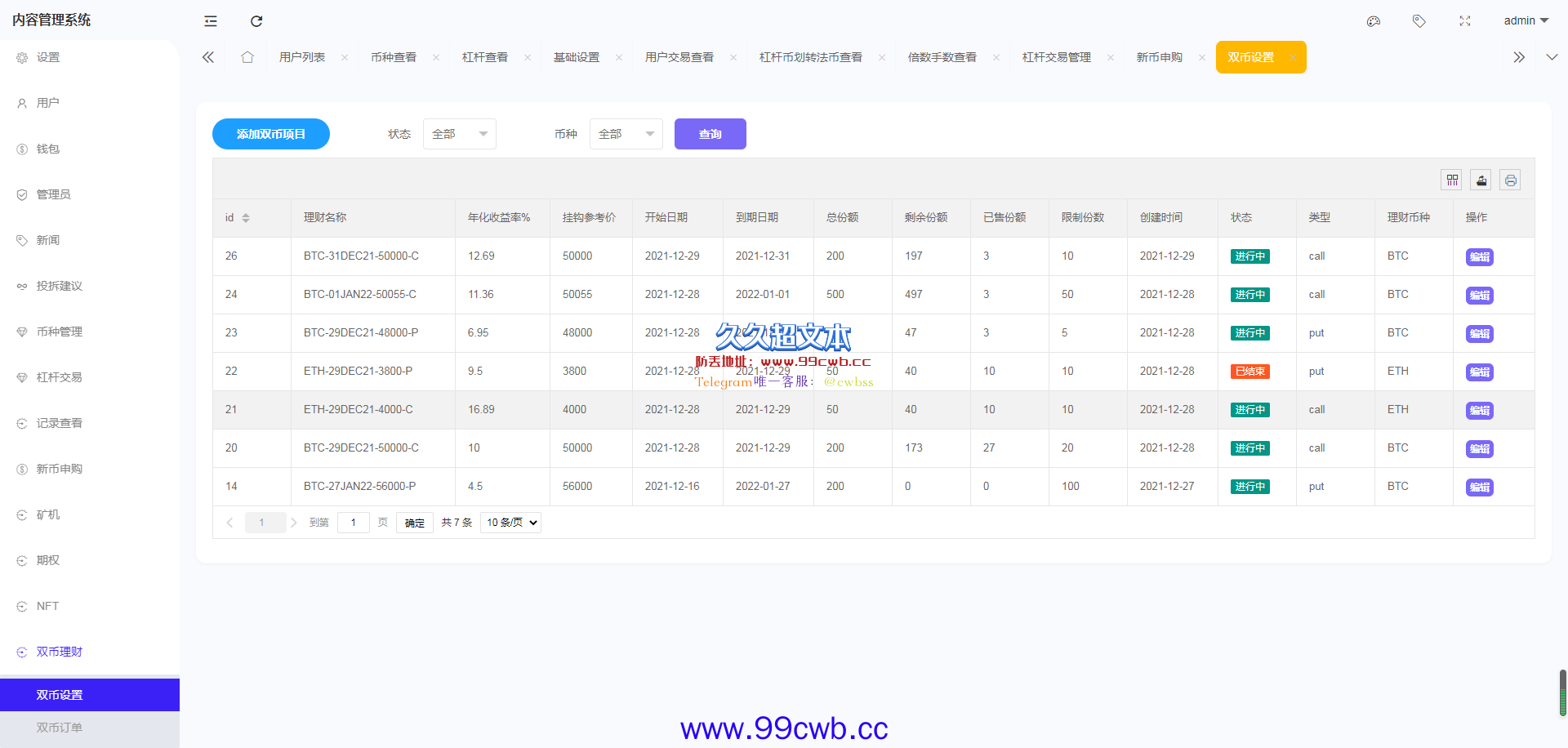Expand 管理员 sidebar menu

click(90, 194)
